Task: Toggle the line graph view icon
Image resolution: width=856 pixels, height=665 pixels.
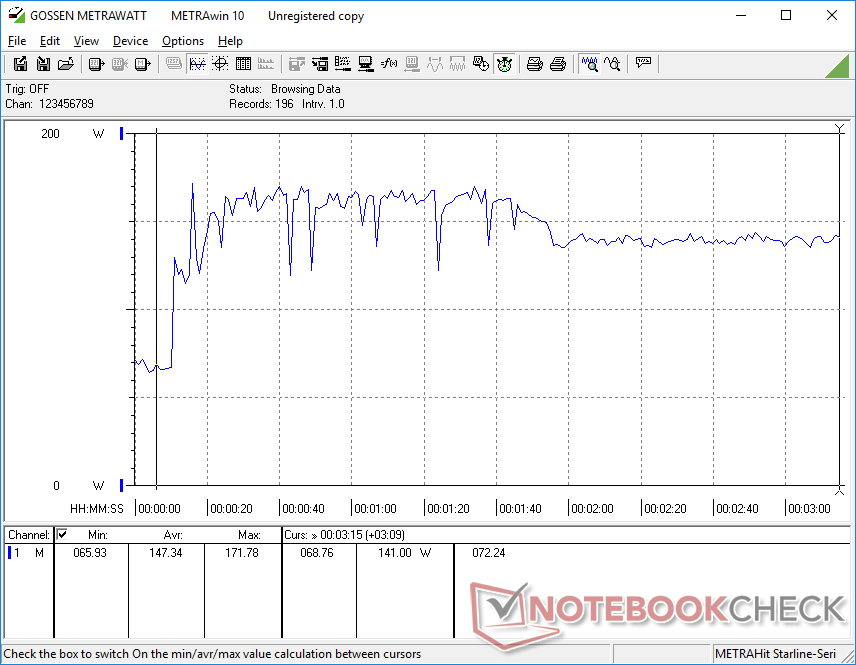Action: [197, 64]
